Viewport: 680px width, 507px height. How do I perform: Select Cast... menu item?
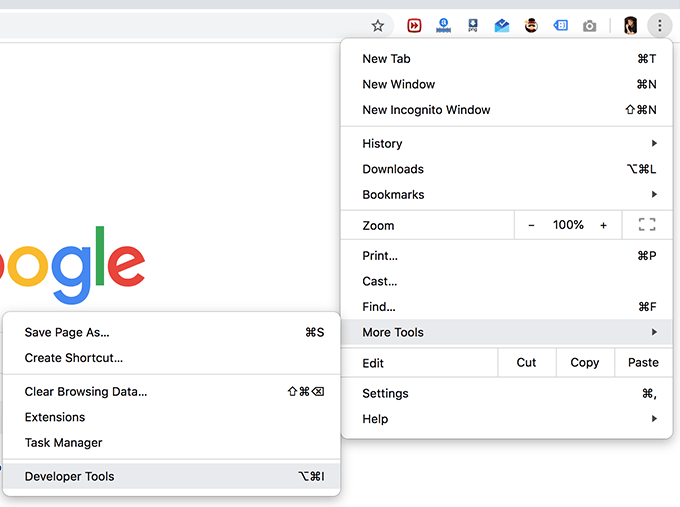[507, 281]
